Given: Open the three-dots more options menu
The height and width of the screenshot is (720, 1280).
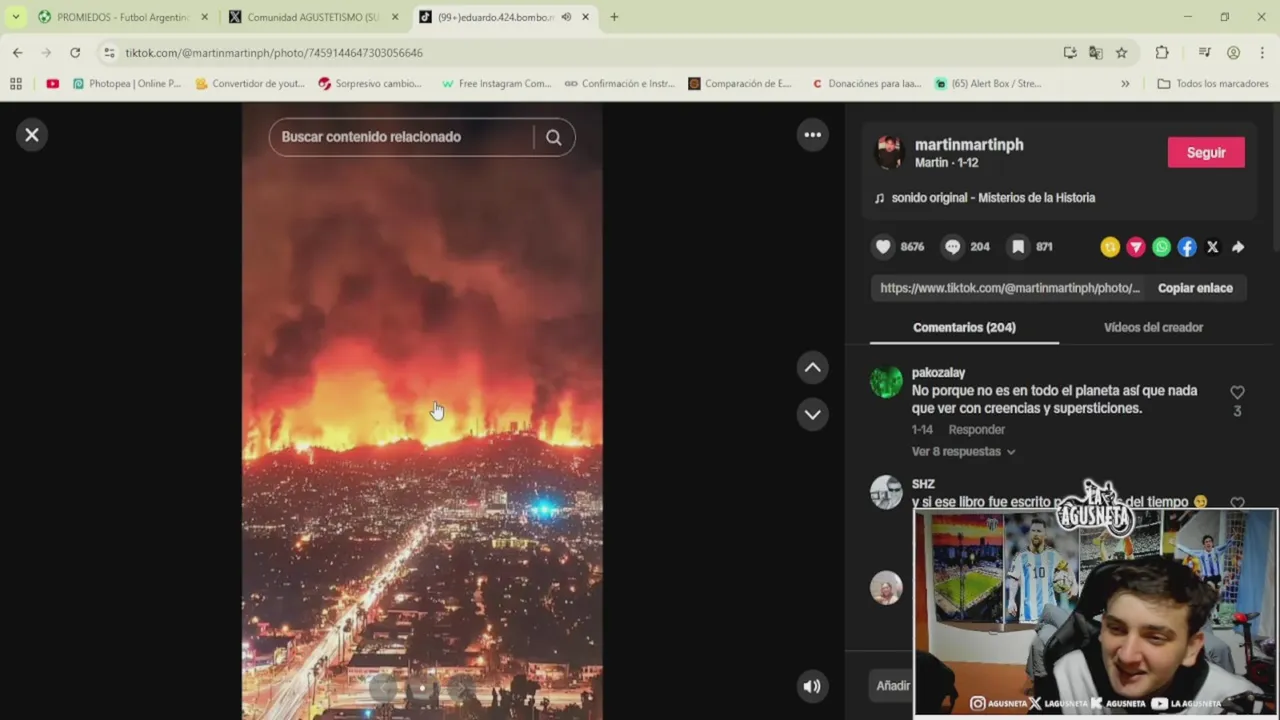Looking at the screenshot, I should coord(813,135).
